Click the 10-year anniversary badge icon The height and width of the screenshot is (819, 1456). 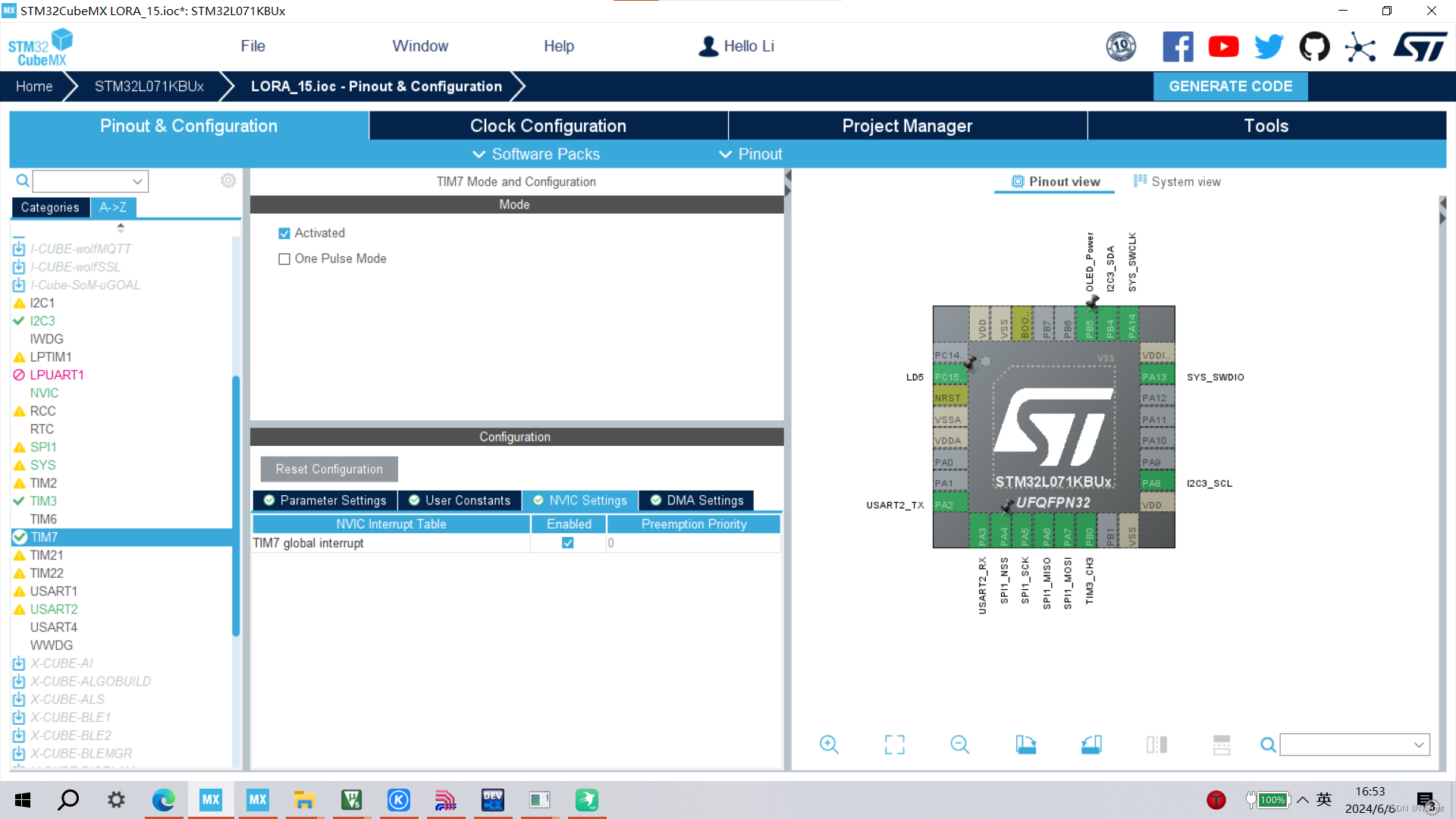tap(1121, 47)
